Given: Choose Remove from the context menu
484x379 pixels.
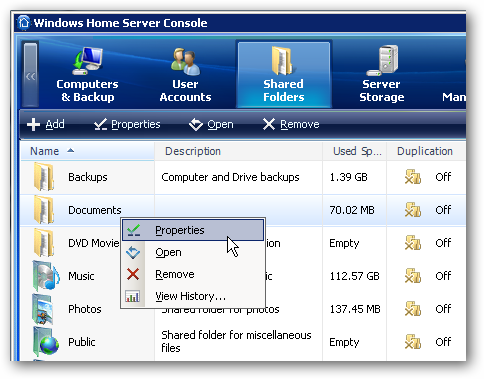Looking at the screenshot, I should click(x=193, y=274).
